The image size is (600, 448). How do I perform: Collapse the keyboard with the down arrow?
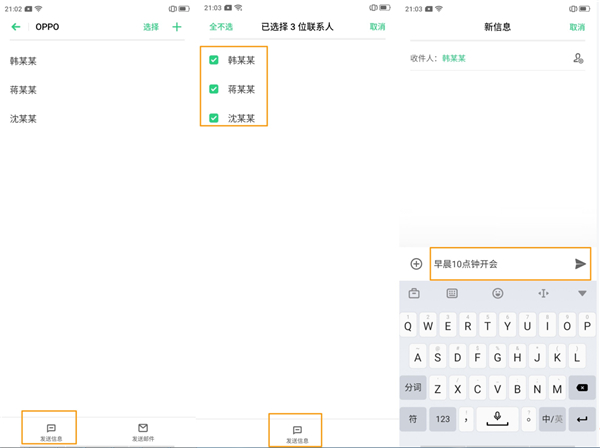tap(582, 293)
